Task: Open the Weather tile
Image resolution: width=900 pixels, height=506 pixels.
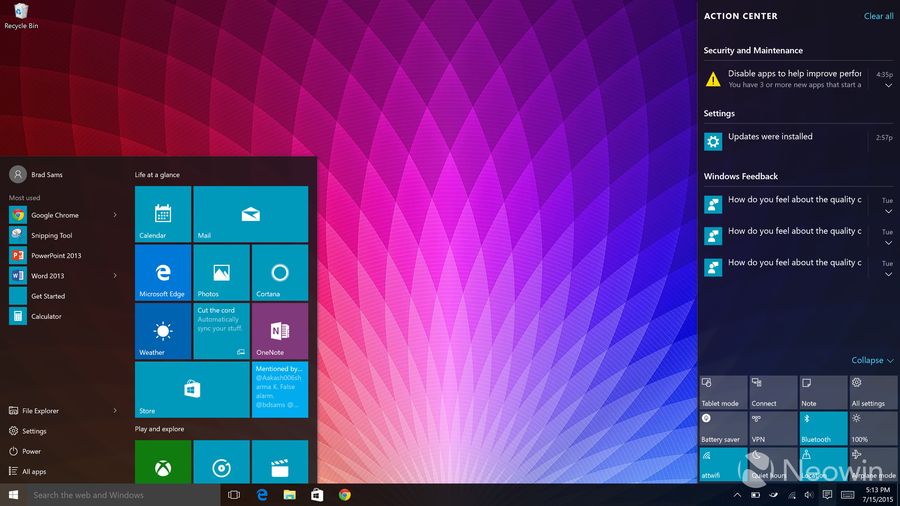Action: pyautogui.click(x=163, y=331)
